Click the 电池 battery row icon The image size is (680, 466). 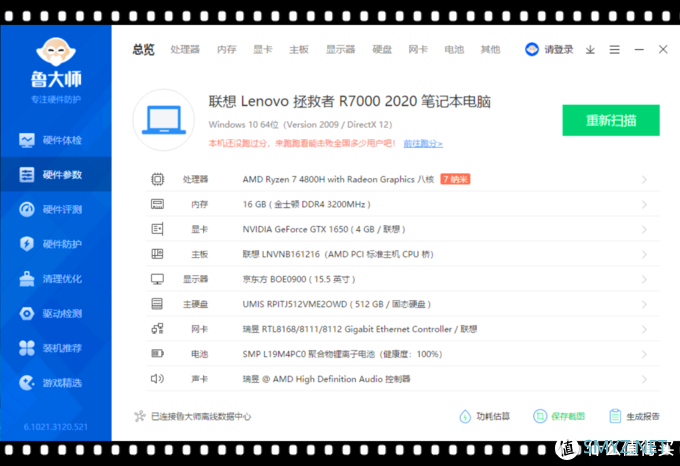click(157, 354)
